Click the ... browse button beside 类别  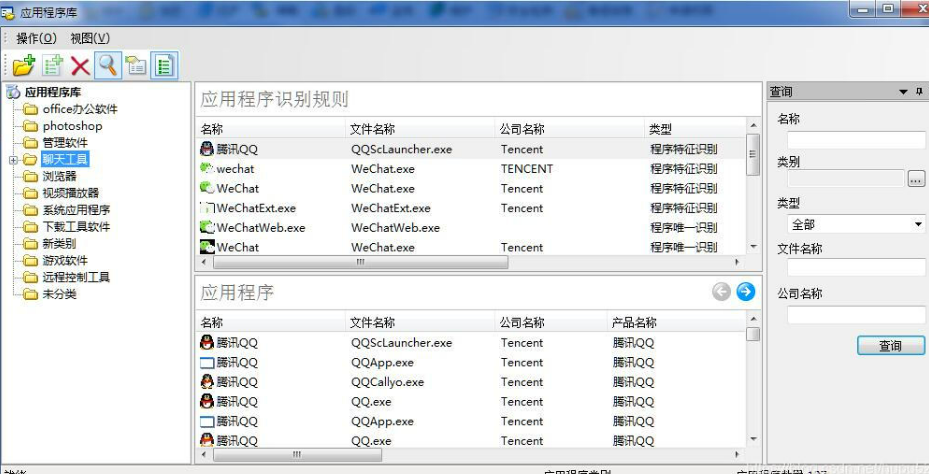click(916, 178)
